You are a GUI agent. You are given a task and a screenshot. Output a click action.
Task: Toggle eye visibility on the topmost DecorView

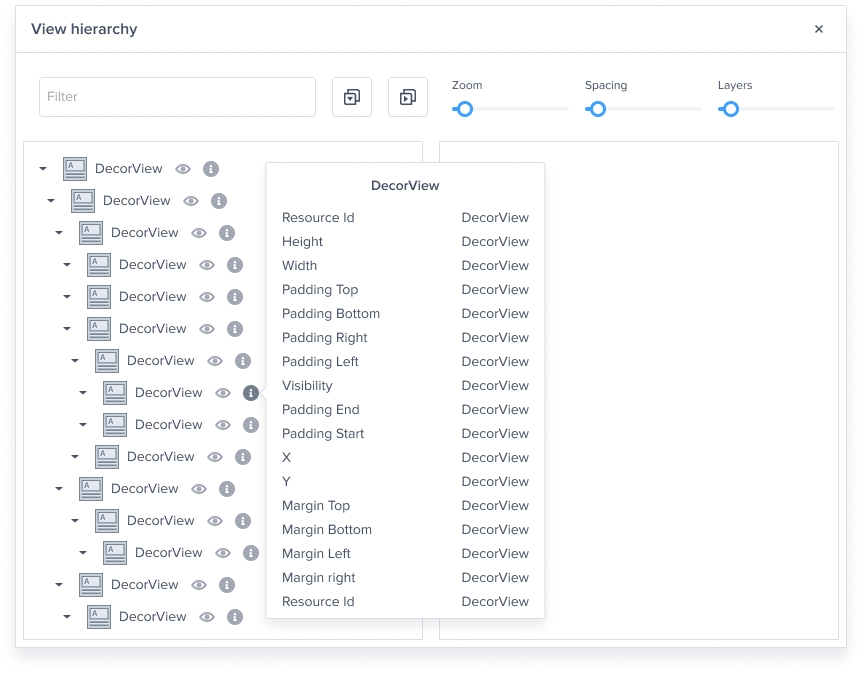click(183, 169)
